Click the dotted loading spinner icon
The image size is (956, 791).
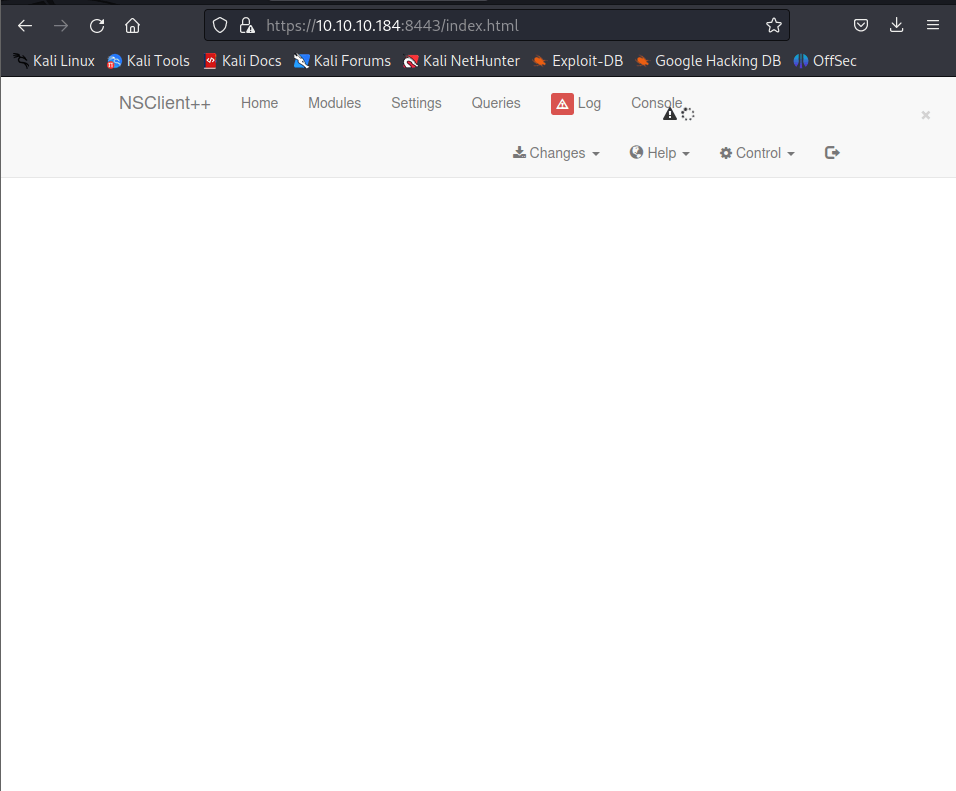pos(688,114)
